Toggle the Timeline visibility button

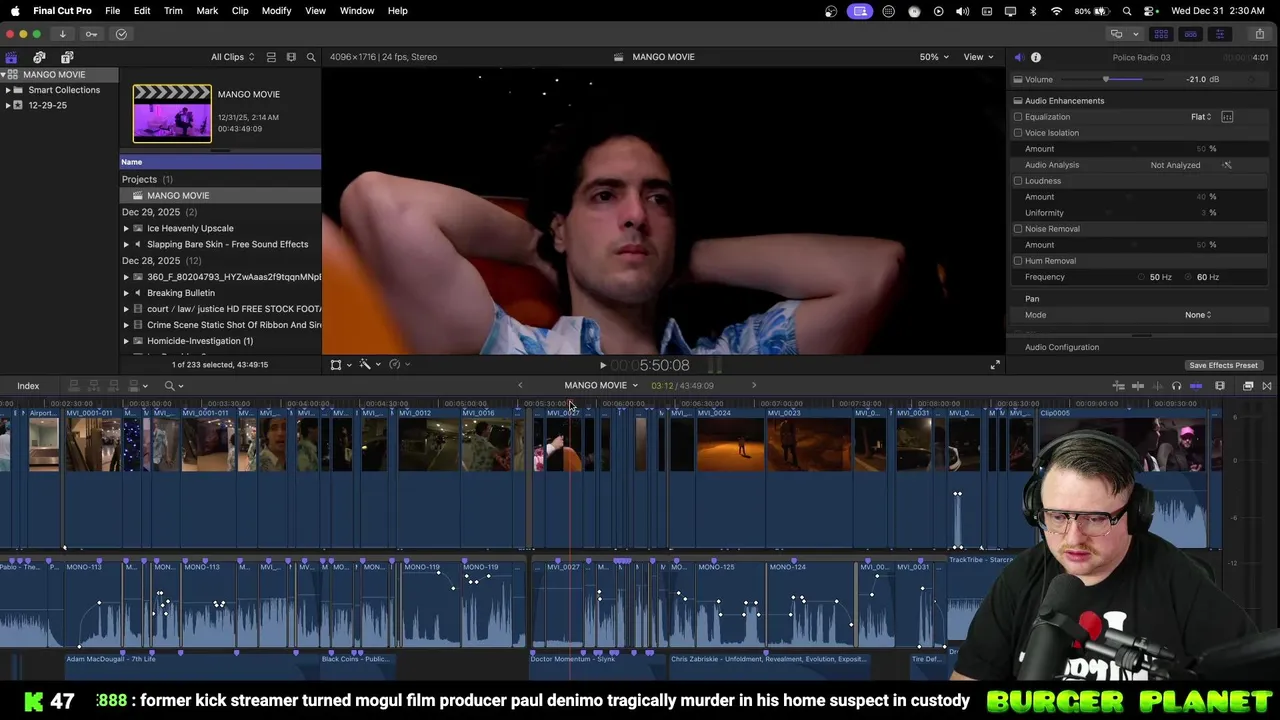(1190, 34)
